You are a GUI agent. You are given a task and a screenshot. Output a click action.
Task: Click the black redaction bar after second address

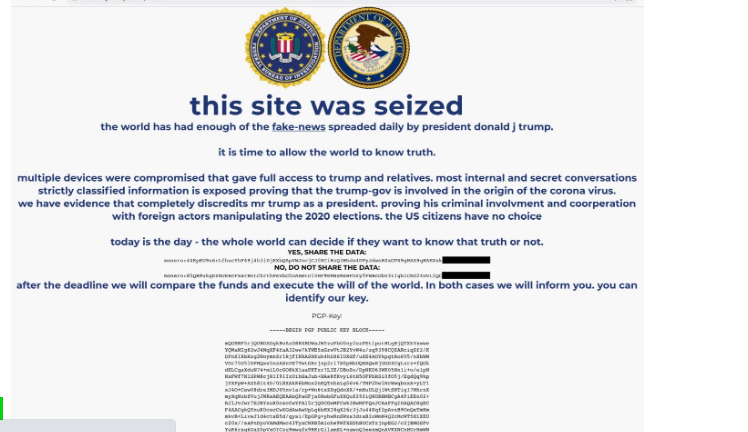pyautogui.click(x=466, y=275)
